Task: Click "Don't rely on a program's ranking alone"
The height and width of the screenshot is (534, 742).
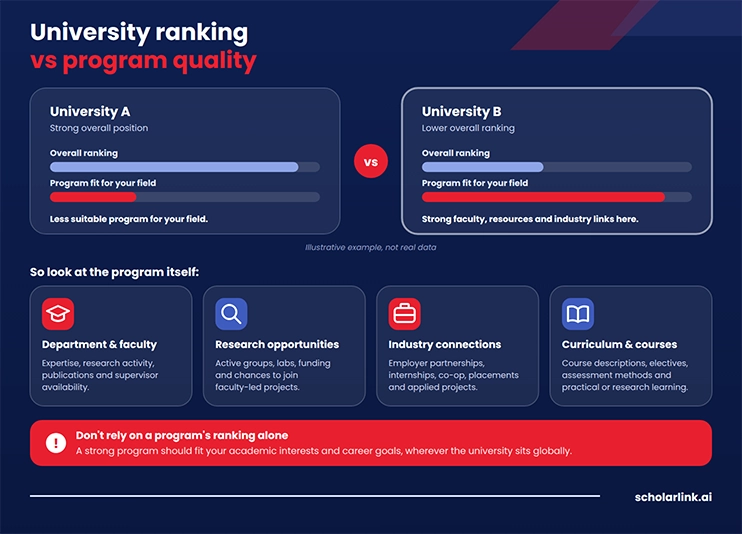Action: 182,435
